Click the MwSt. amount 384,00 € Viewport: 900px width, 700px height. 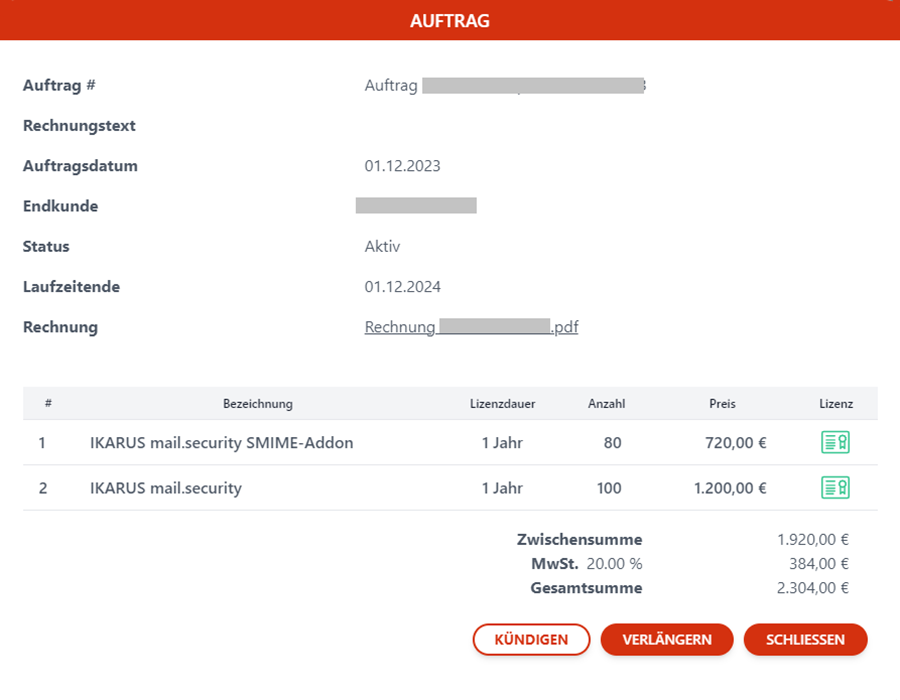point(818,563)
